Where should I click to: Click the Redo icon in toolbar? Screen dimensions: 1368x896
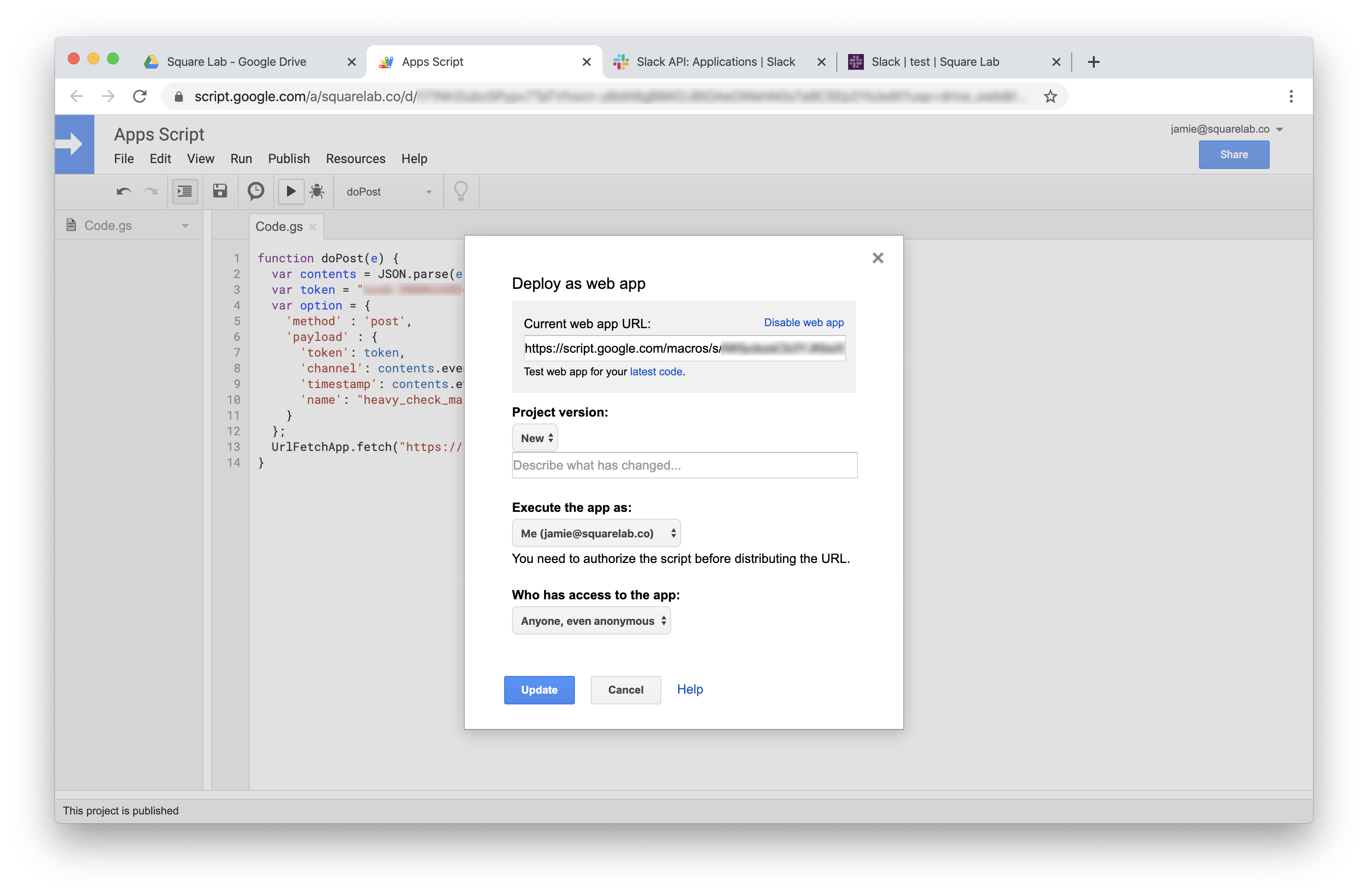[x=151, y=192]
